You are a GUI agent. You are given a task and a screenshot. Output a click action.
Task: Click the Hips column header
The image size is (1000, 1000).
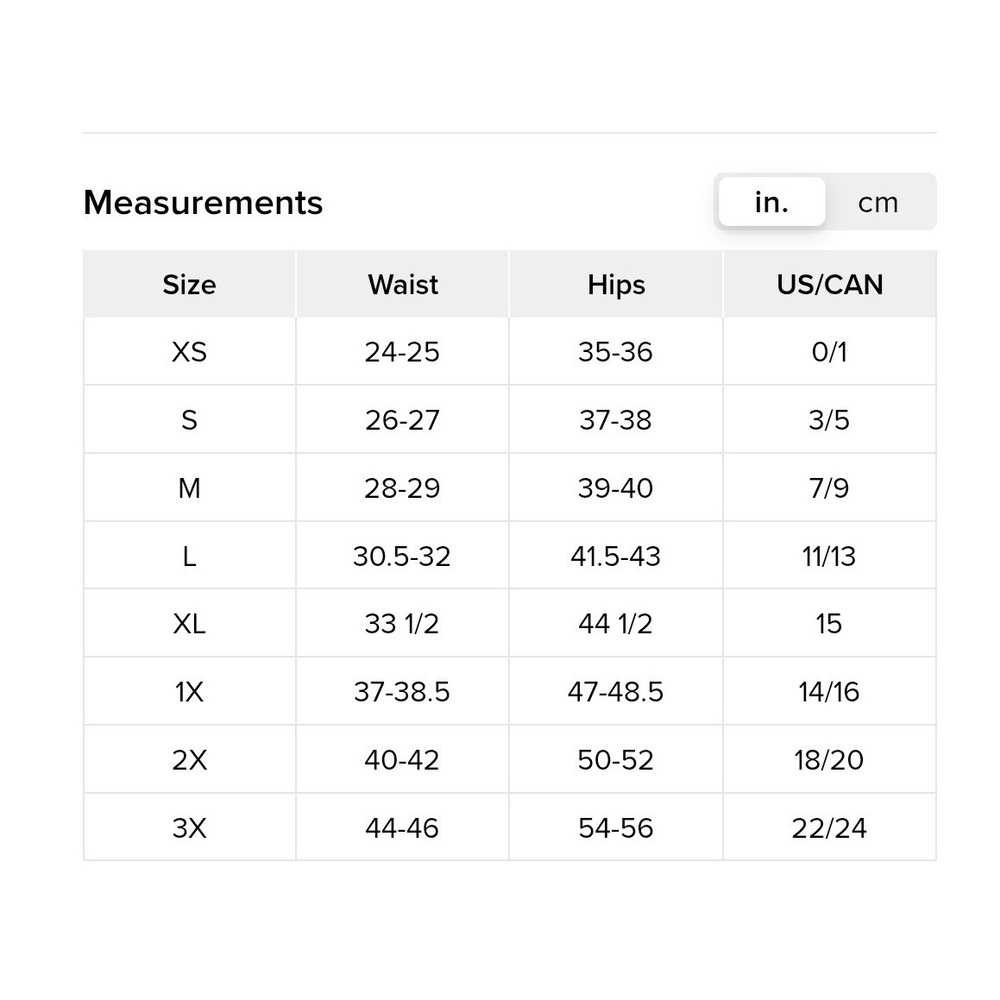(x=616, y=284)
